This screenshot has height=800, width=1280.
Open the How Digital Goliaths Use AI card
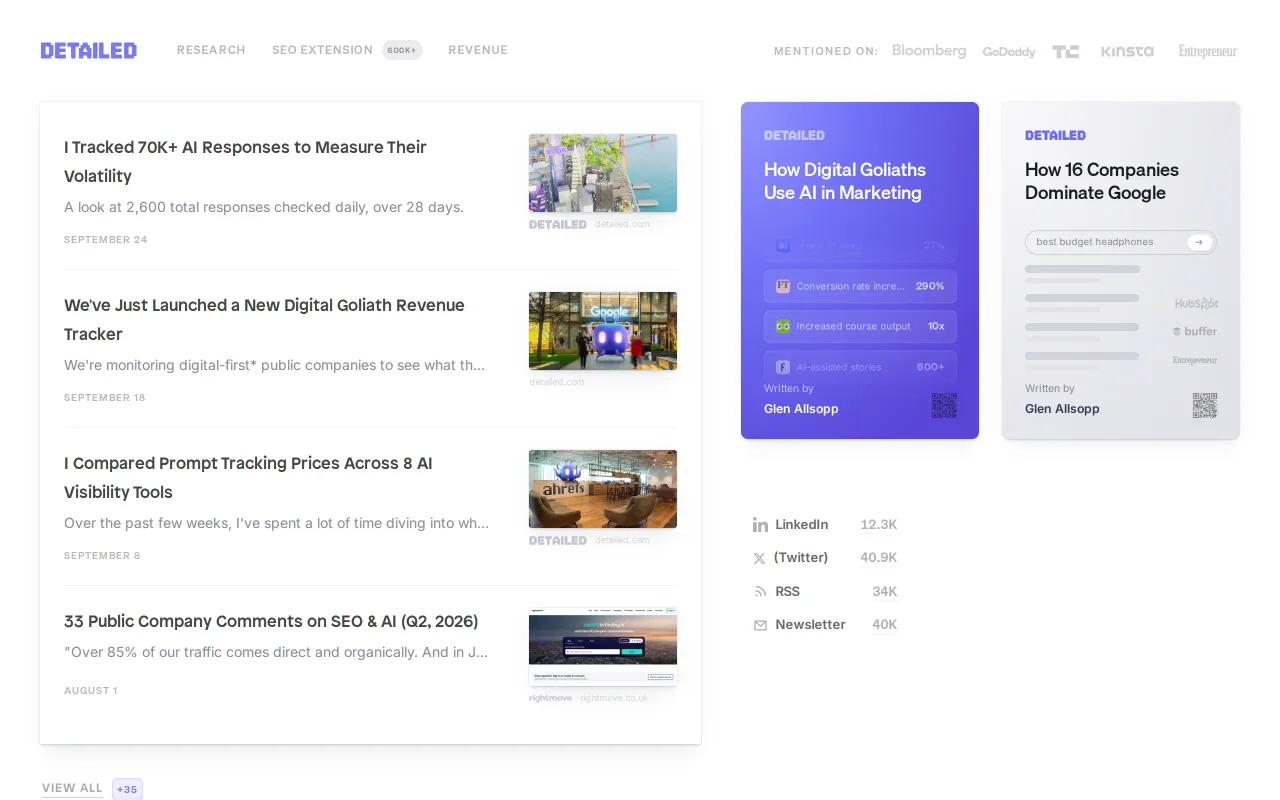860,270
